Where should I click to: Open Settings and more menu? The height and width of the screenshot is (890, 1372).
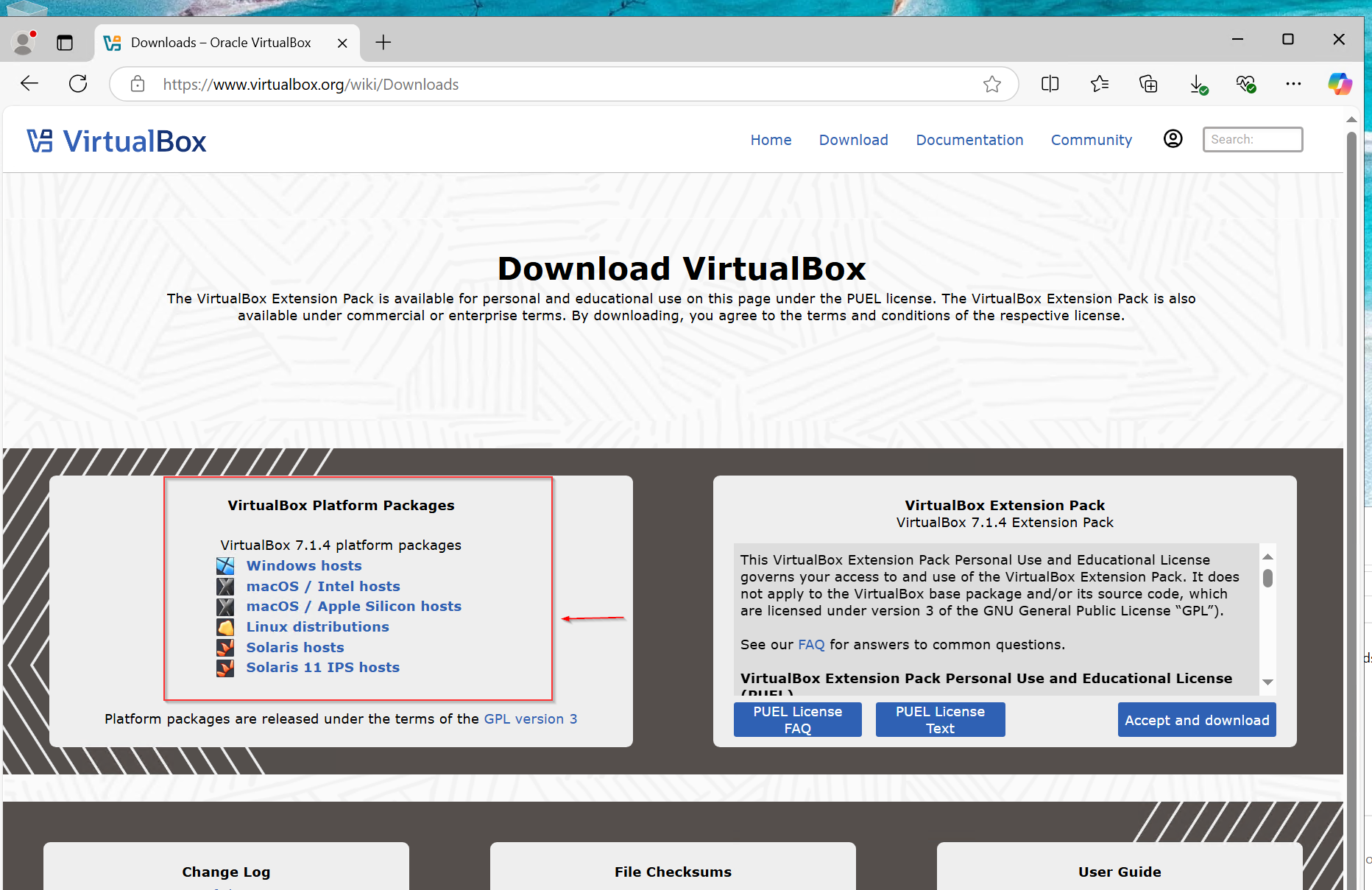point(1293,84)
